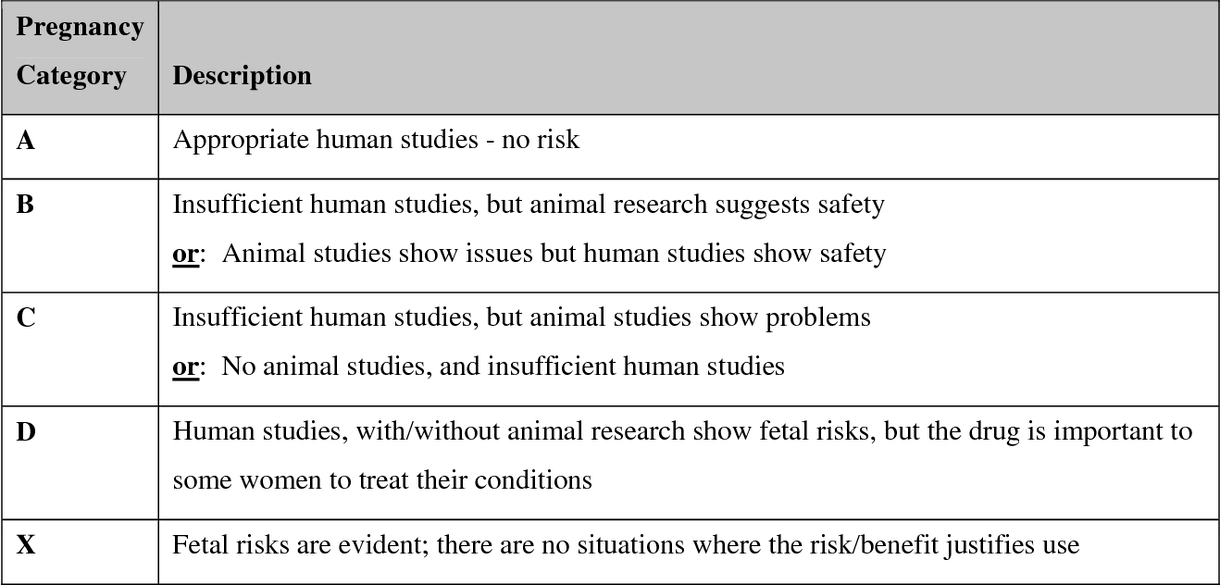The height and width of the screenshot is (585, 1220).
Task: Click the "Pregnancy Category" column header
Action: pyautogui.click(x=80, y=52)
